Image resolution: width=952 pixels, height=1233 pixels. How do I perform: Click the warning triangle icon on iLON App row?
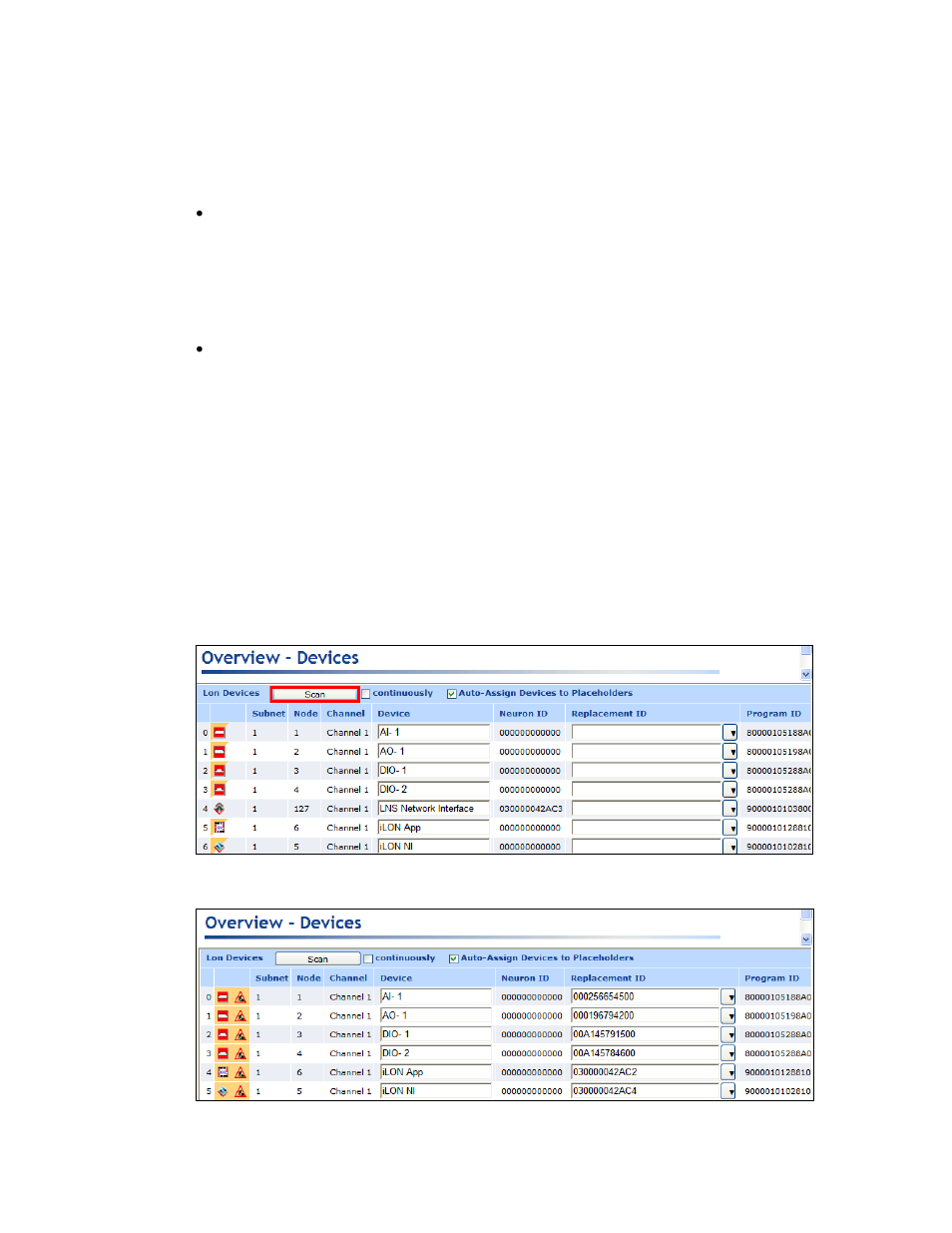point(240,1073)
